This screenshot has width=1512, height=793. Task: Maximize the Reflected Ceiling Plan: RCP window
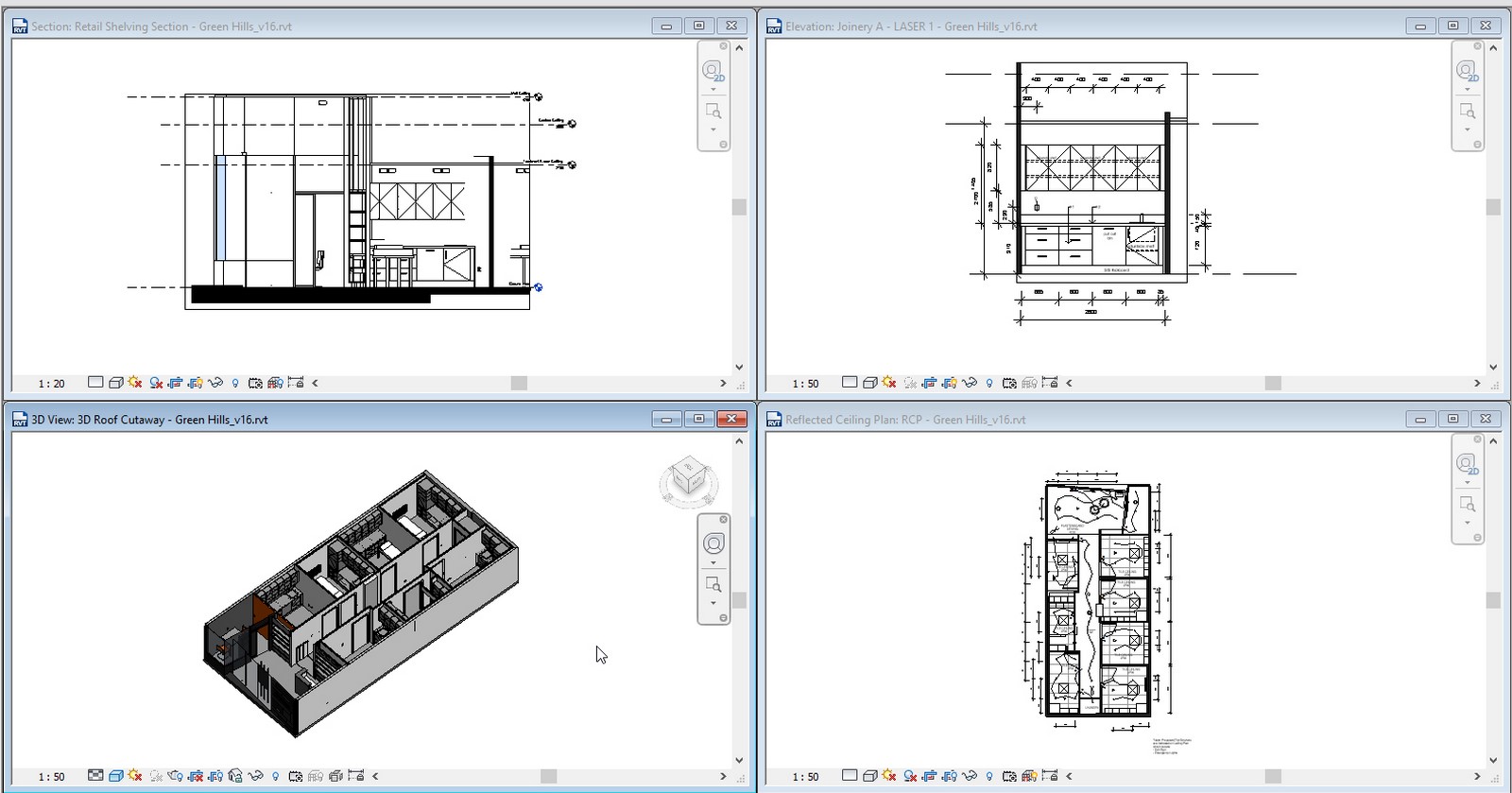[x=1453, y=419]
